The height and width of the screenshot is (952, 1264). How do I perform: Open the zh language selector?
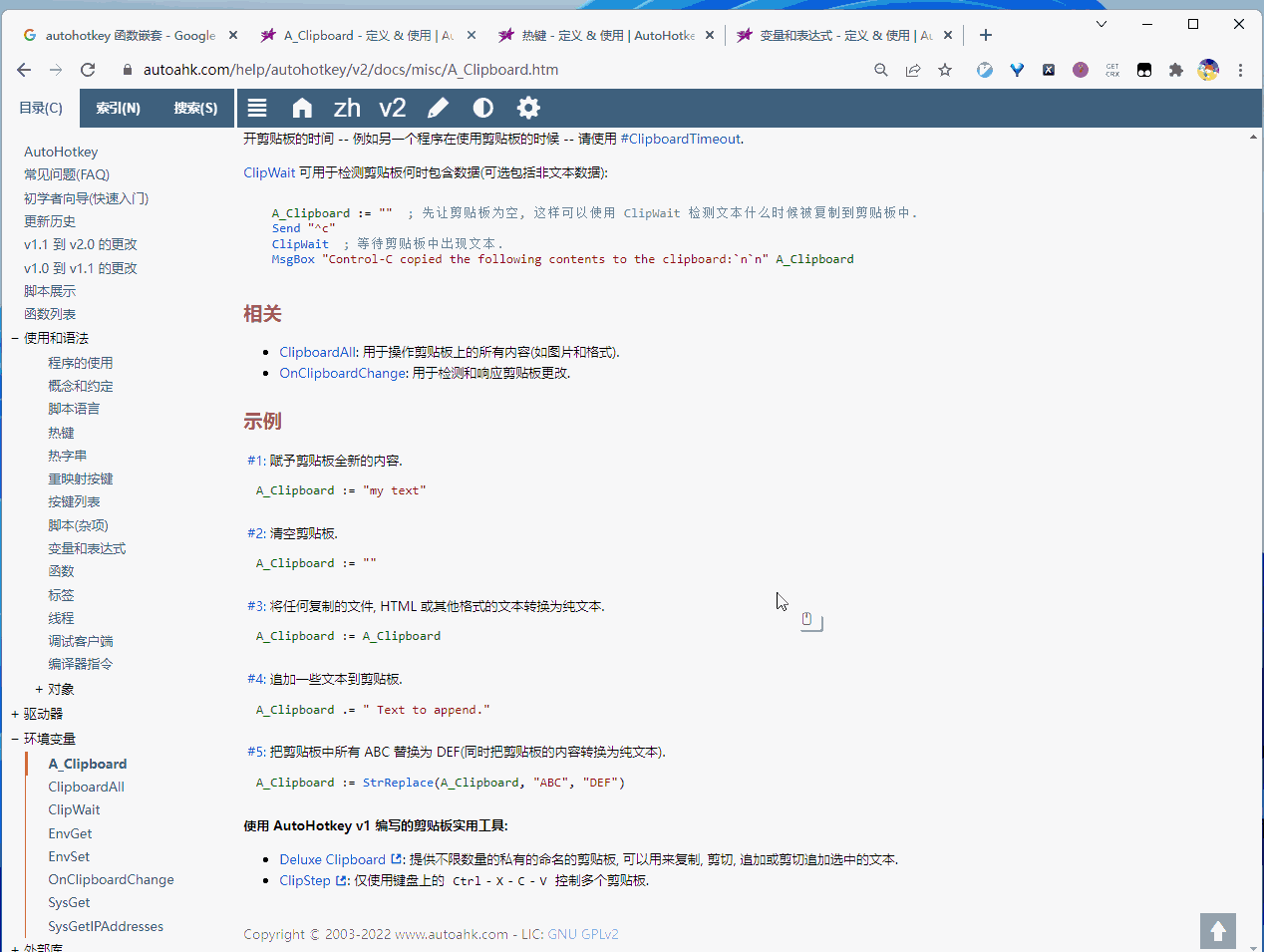point(347,108)
